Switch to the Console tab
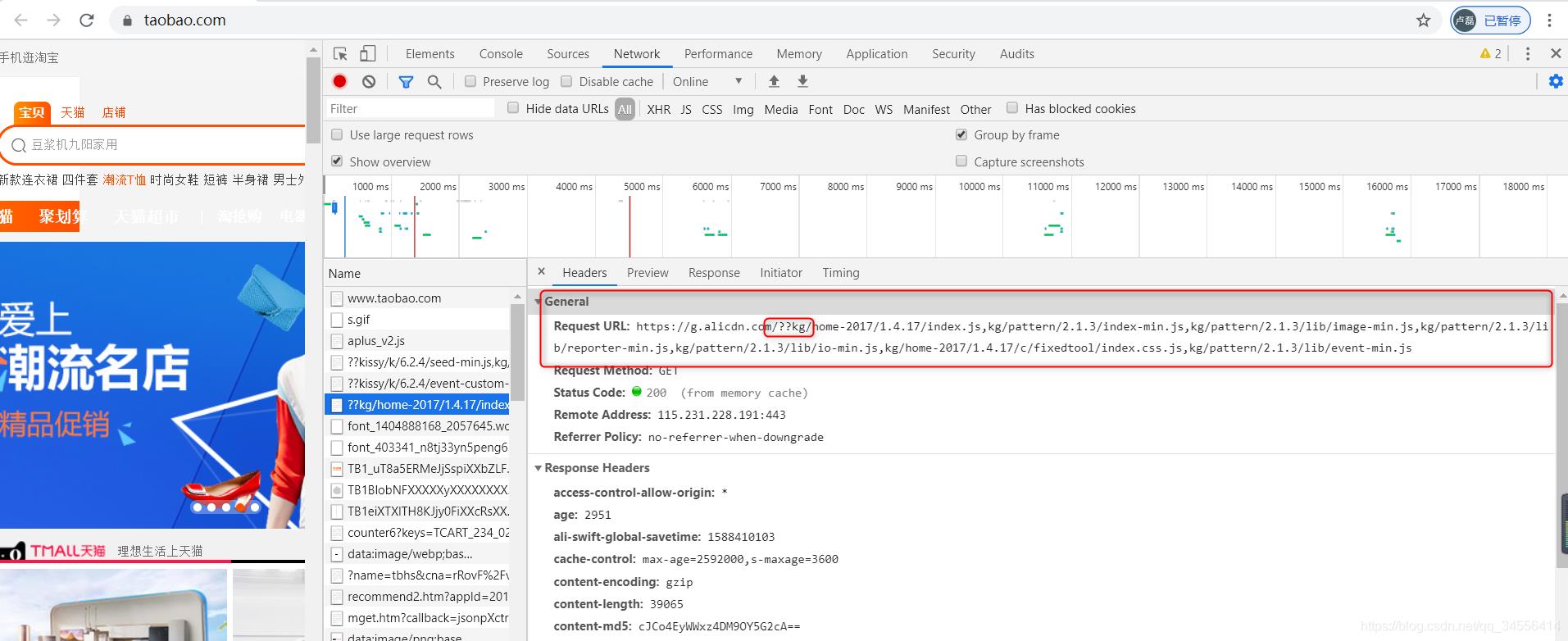This screenshot has height=641, width=1568. click(501, 54)
